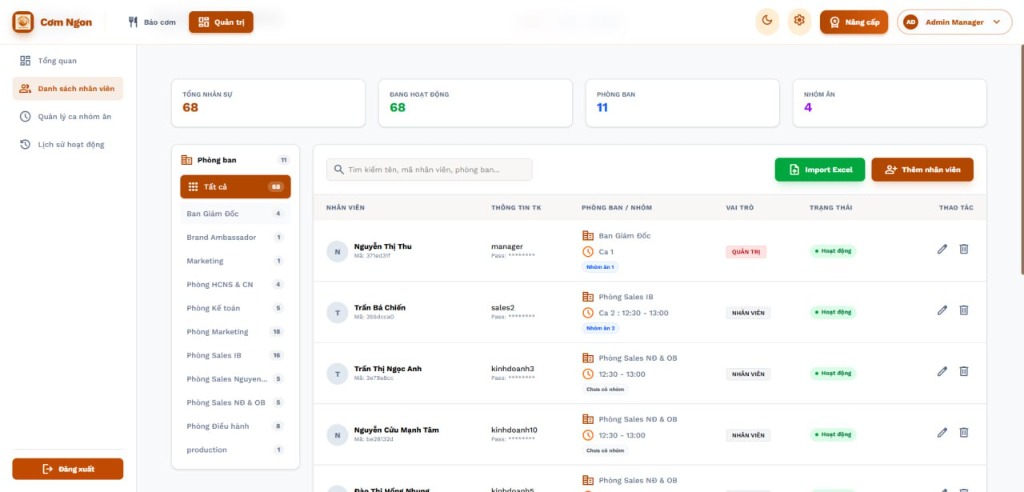Viewport: 1024px width, 492px height.
Task: Open settings gear icon in header
Action: 798,22
